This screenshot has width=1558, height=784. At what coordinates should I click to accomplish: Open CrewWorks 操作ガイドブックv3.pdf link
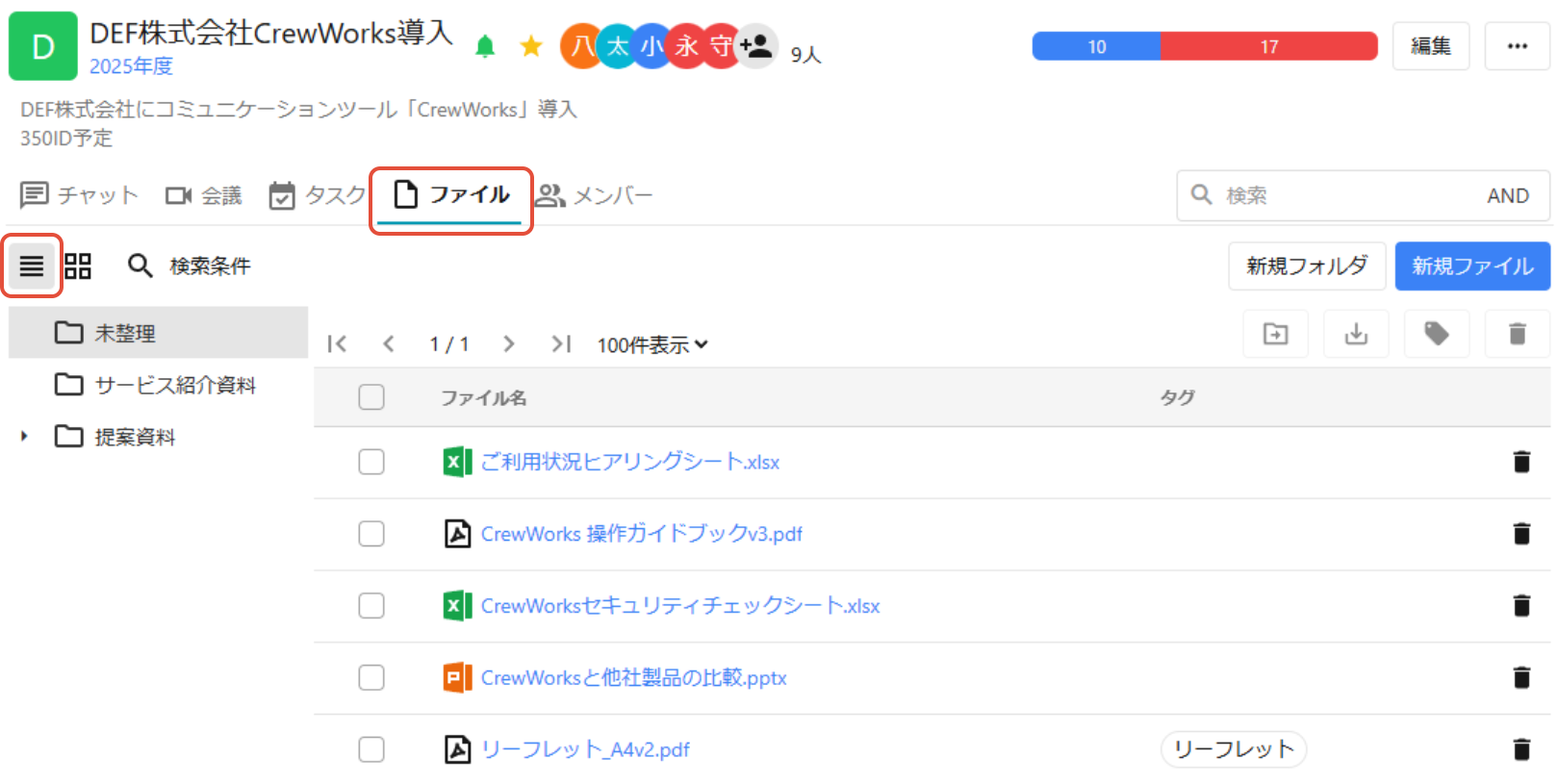[x=642, y=534]
